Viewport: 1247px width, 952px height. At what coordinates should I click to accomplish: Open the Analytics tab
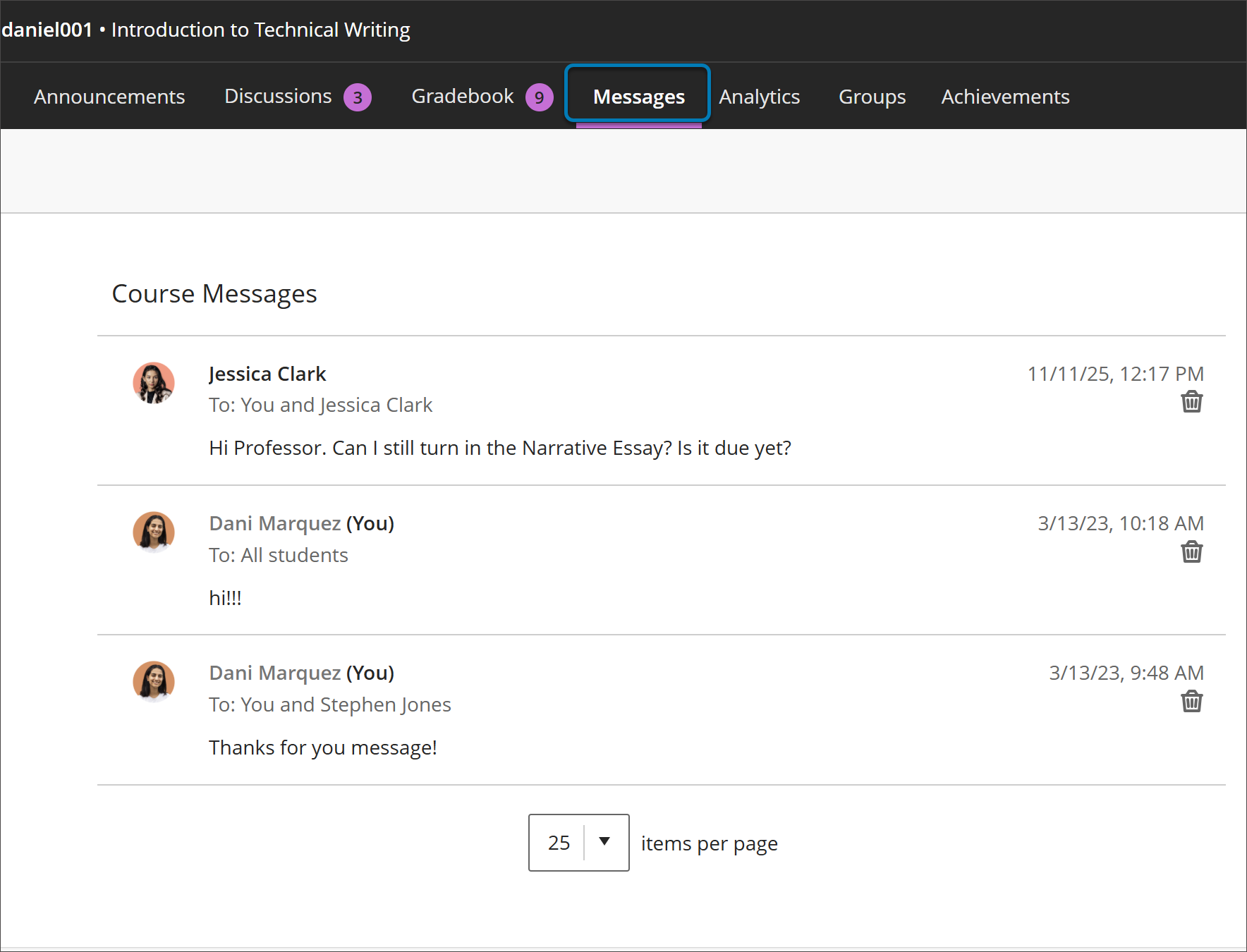tap(759, 97)
